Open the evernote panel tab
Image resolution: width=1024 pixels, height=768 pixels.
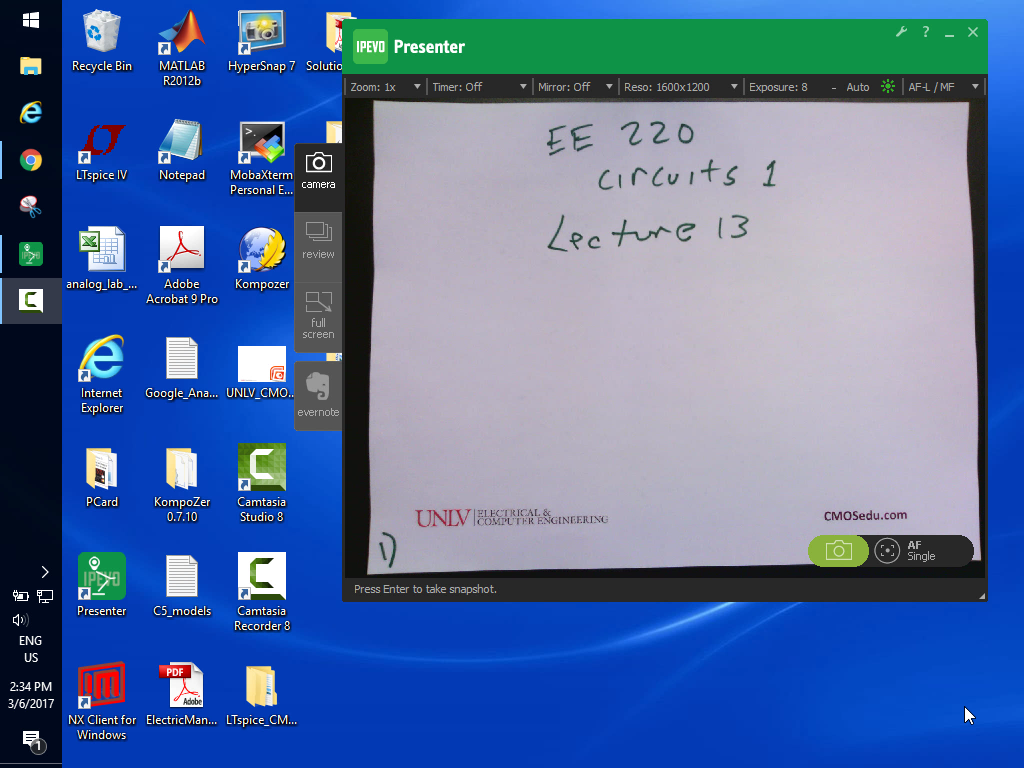(318, 396)
